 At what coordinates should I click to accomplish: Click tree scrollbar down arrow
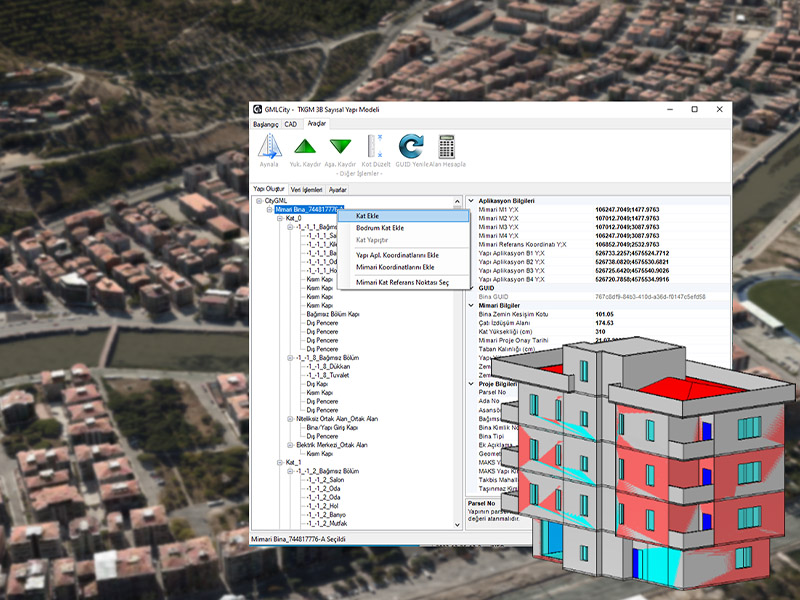coord(458,524)
